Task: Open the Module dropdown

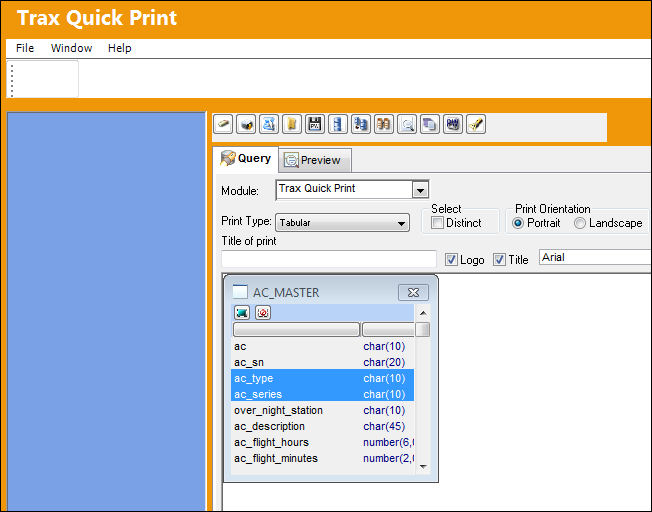Action: [420, 190]
